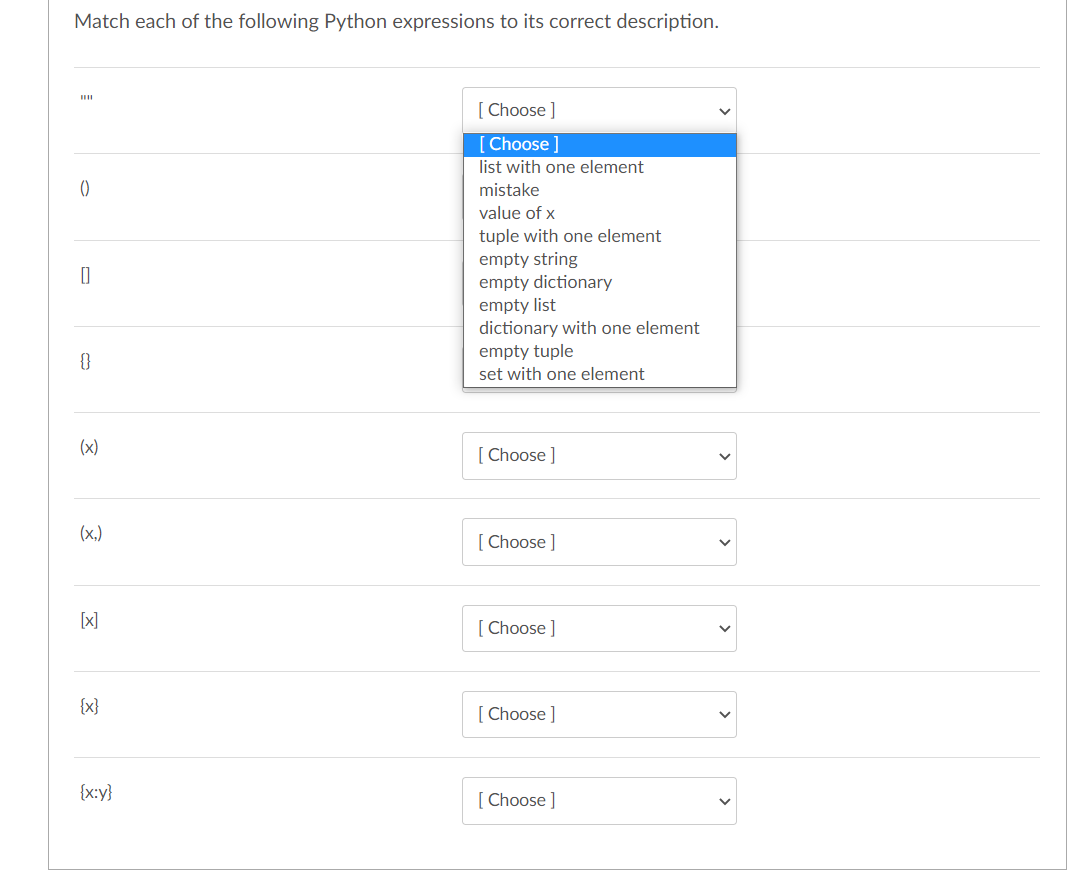Click chevron arrow on (x) dropdown

tap(725, 456)
